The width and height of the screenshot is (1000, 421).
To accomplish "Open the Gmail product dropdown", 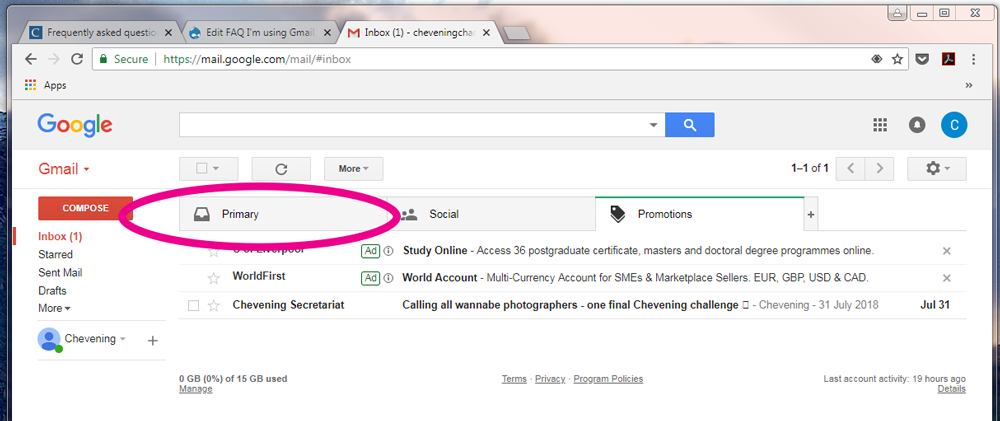I will [x=64, y=169].
